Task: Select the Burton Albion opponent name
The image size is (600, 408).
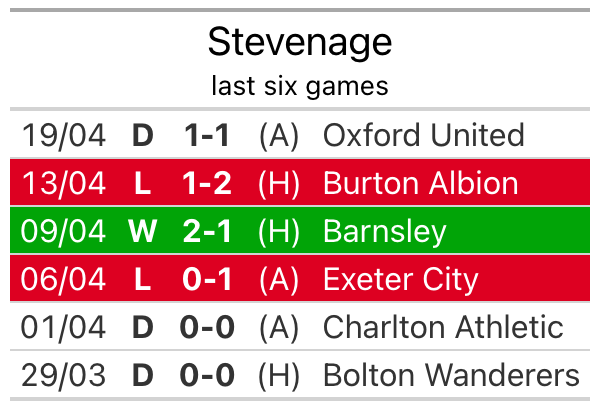Action: (420, 183)
